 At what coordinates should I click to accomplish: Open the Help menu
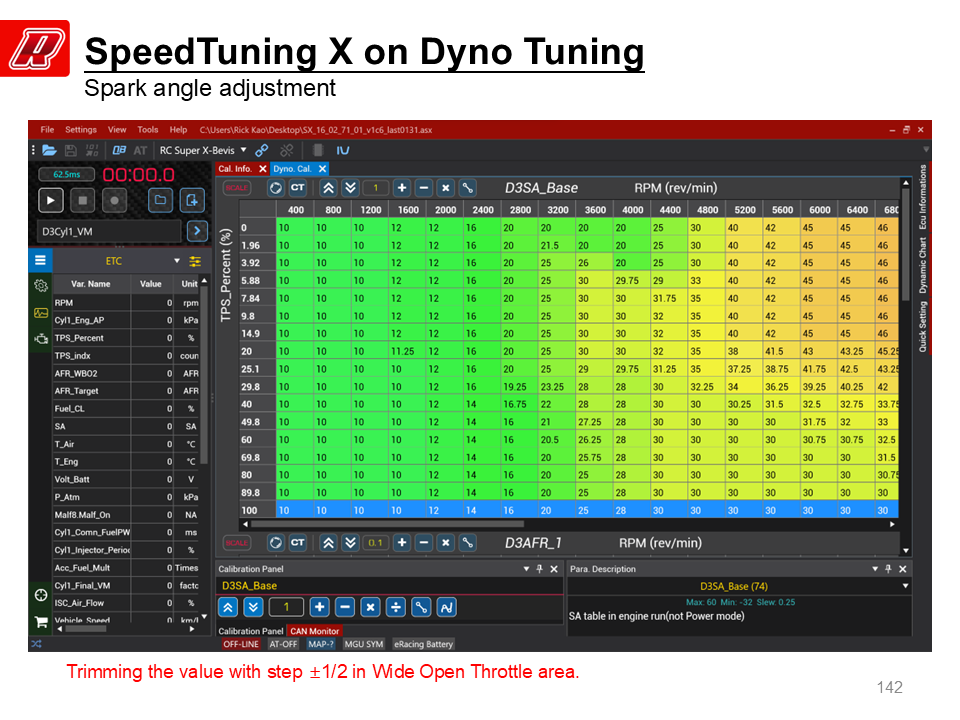(178, 130)
